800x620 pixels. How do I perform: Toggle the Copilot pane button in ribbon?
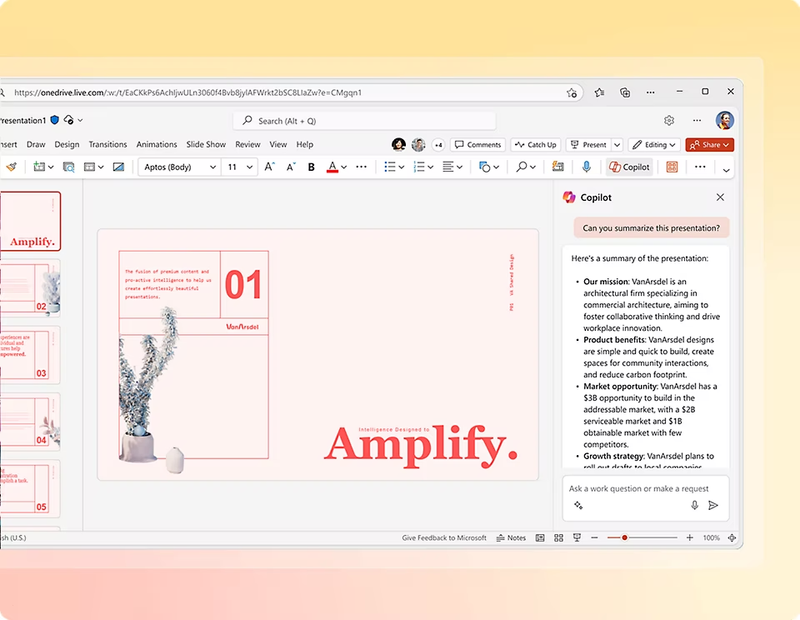(630, 167)
